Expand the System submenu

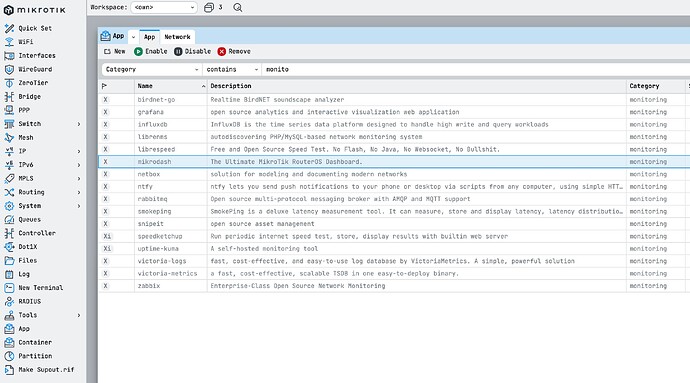coord(79,206)
